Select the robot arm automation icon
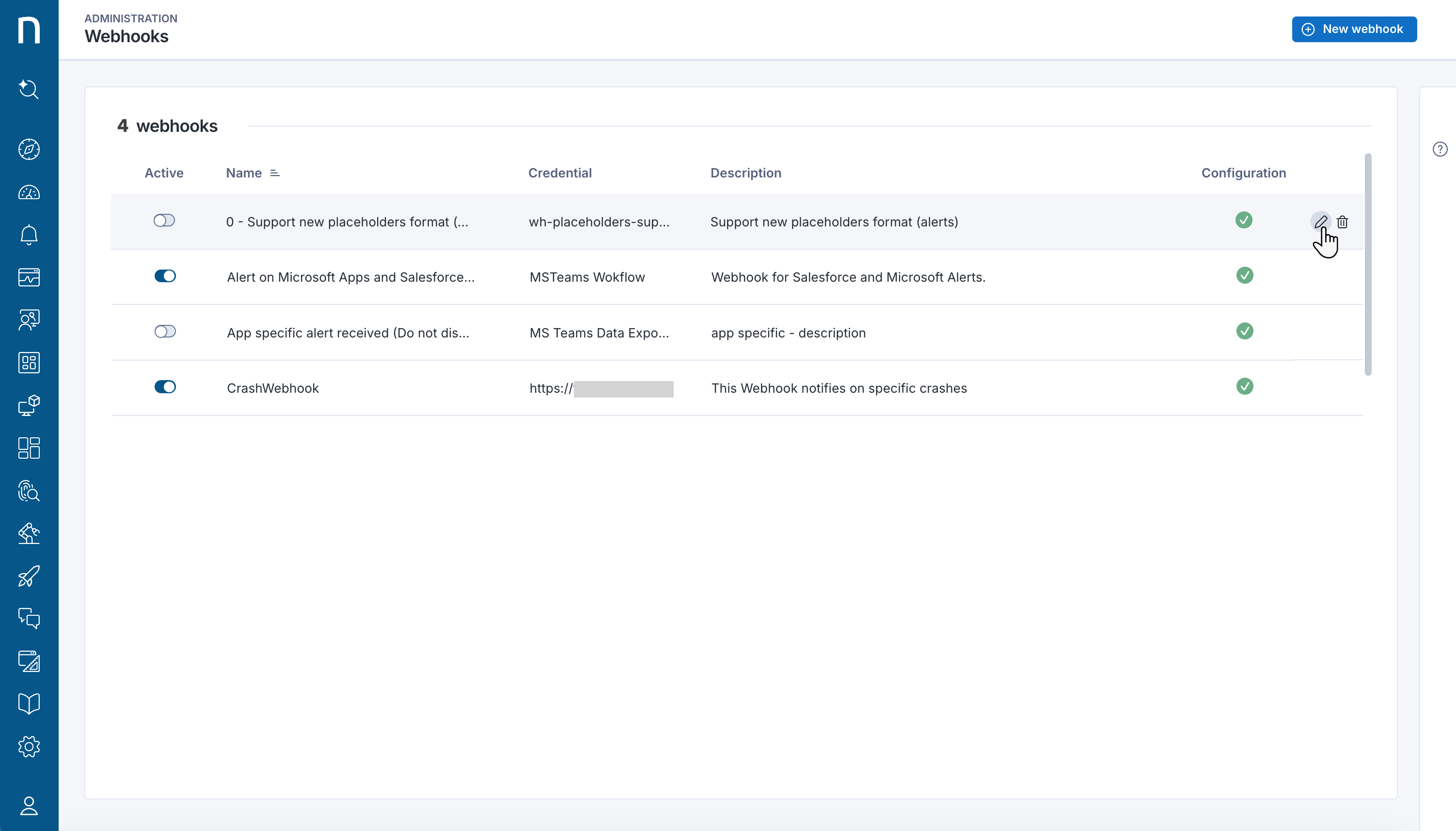 28,534
